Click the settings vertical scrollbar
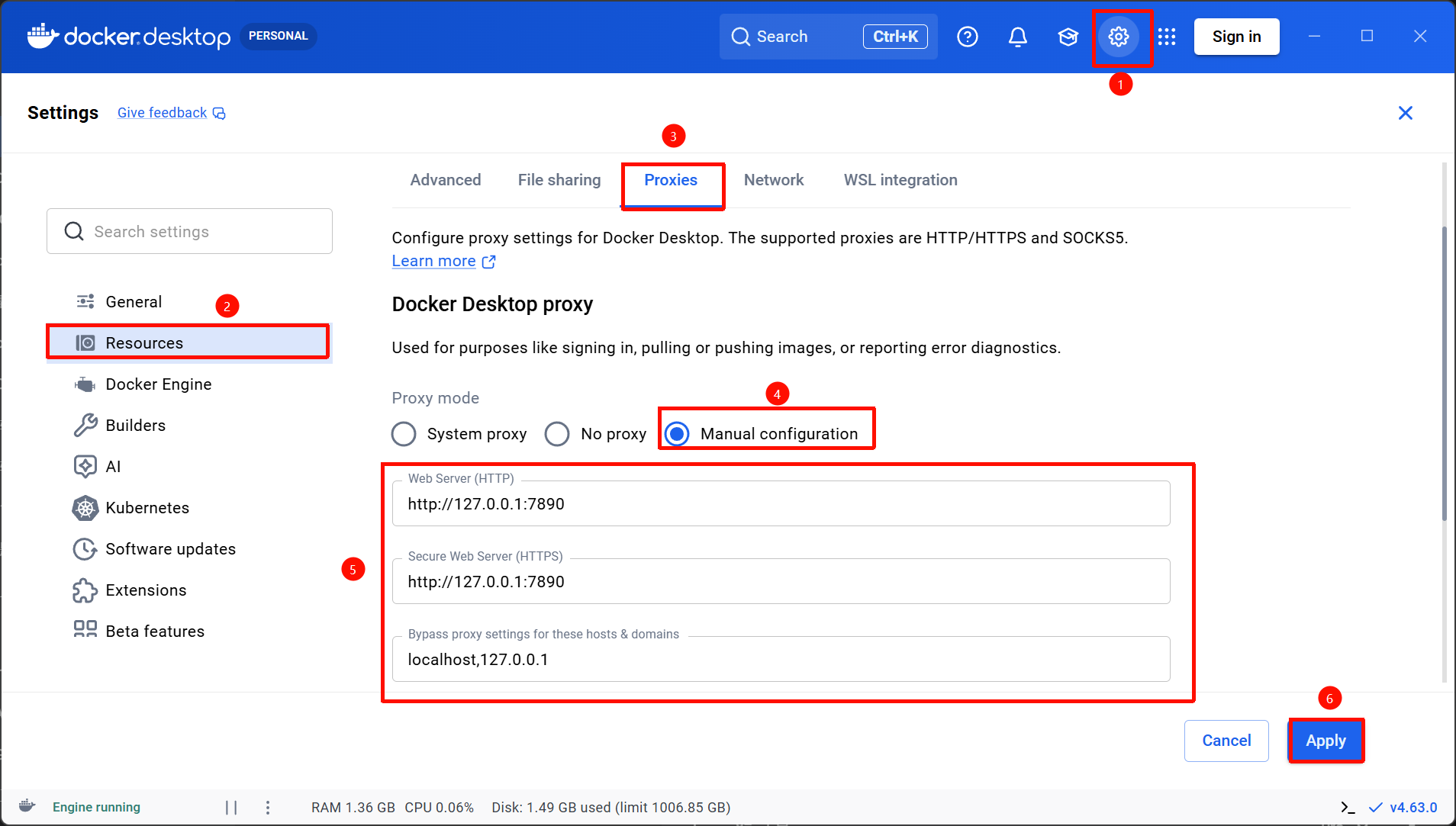The width and height of the screenshot is (1456, 826). pyautogui.click(x=1444, y=374)
